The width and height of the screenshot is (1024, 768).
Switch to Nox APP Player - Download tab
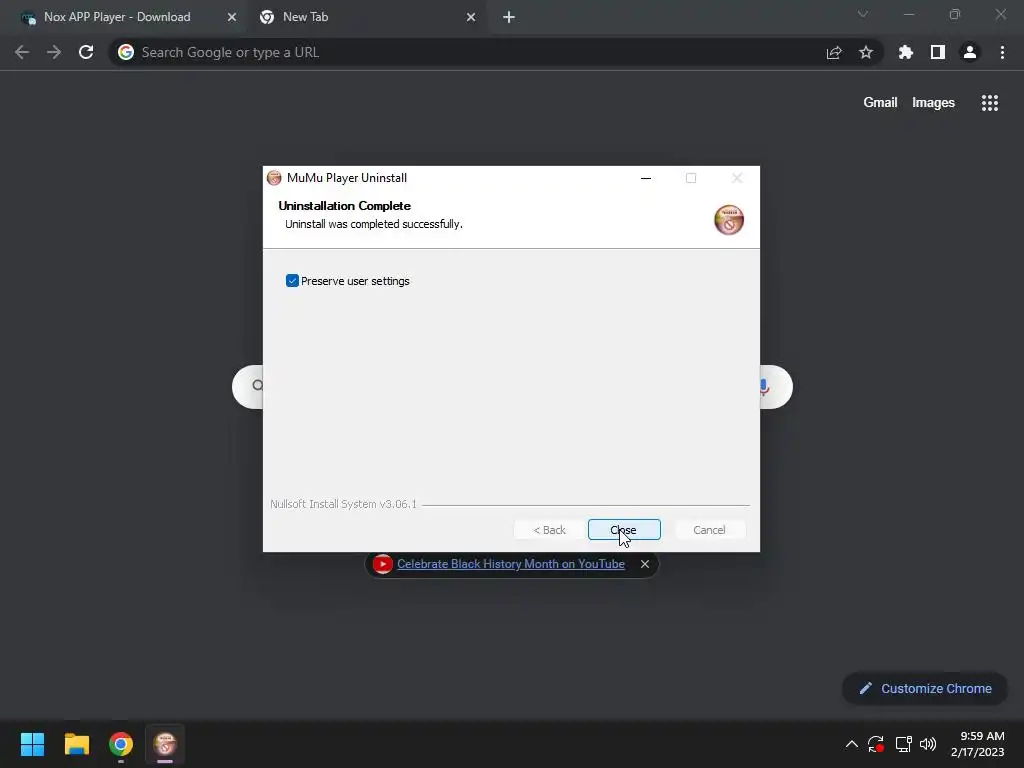(x=118, y=17)
